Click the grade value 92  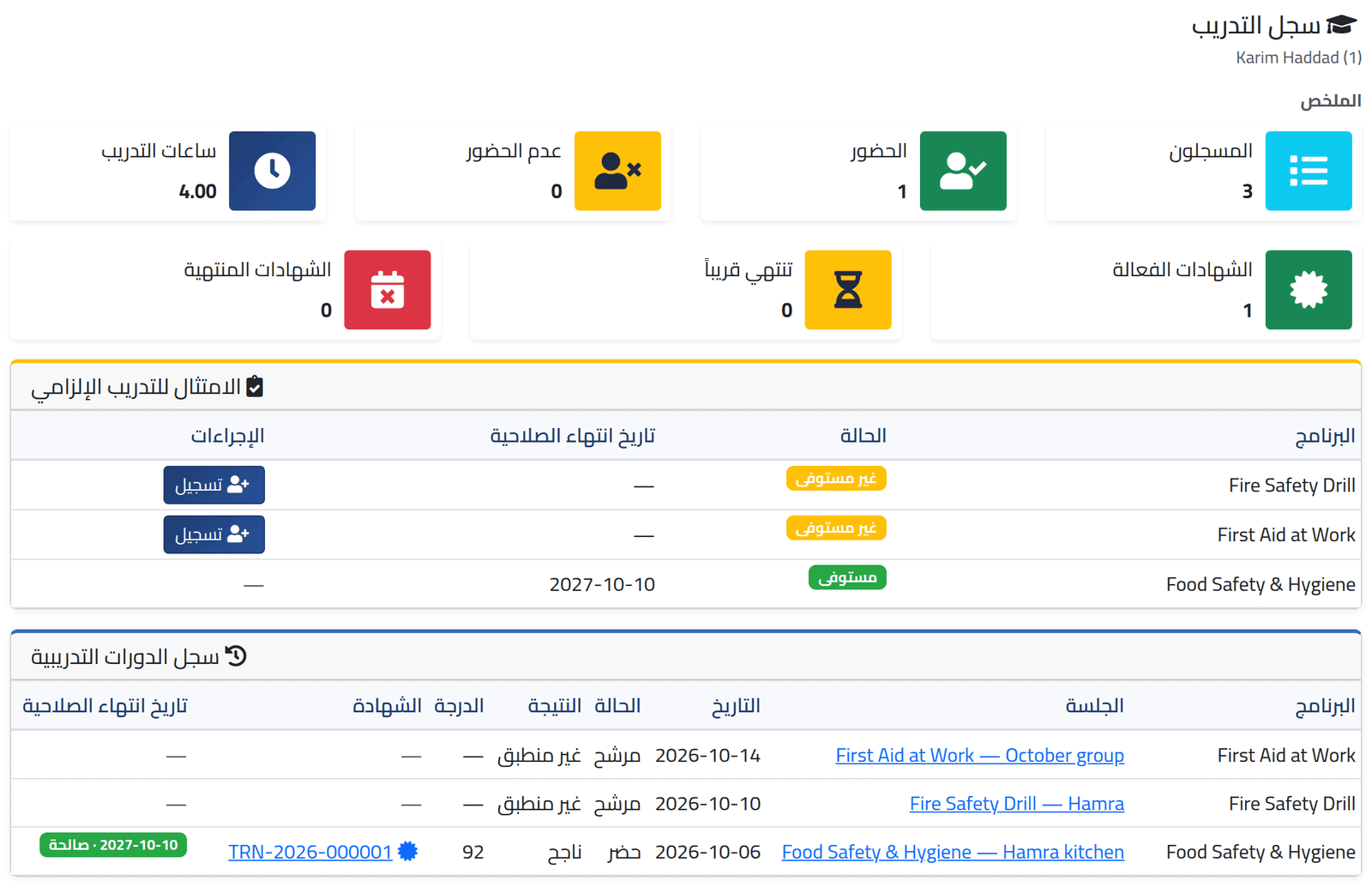click(473, 852)
